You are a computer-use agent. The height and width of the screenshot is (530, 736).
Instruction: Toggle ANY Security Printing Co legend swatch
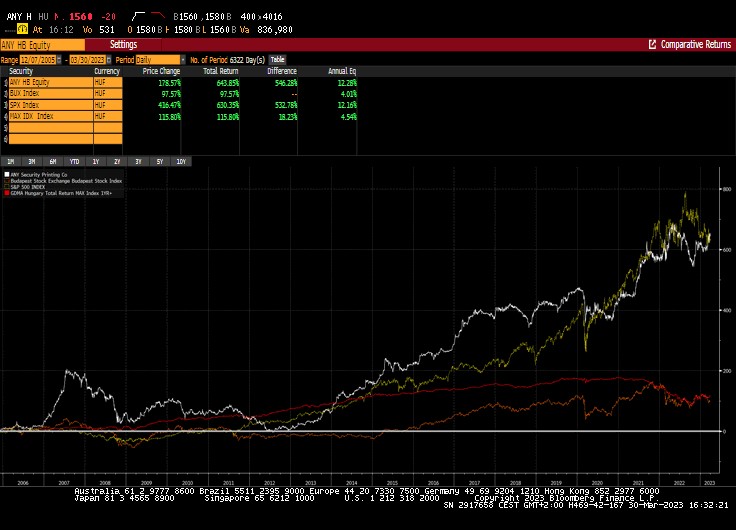tap(7, 175)
